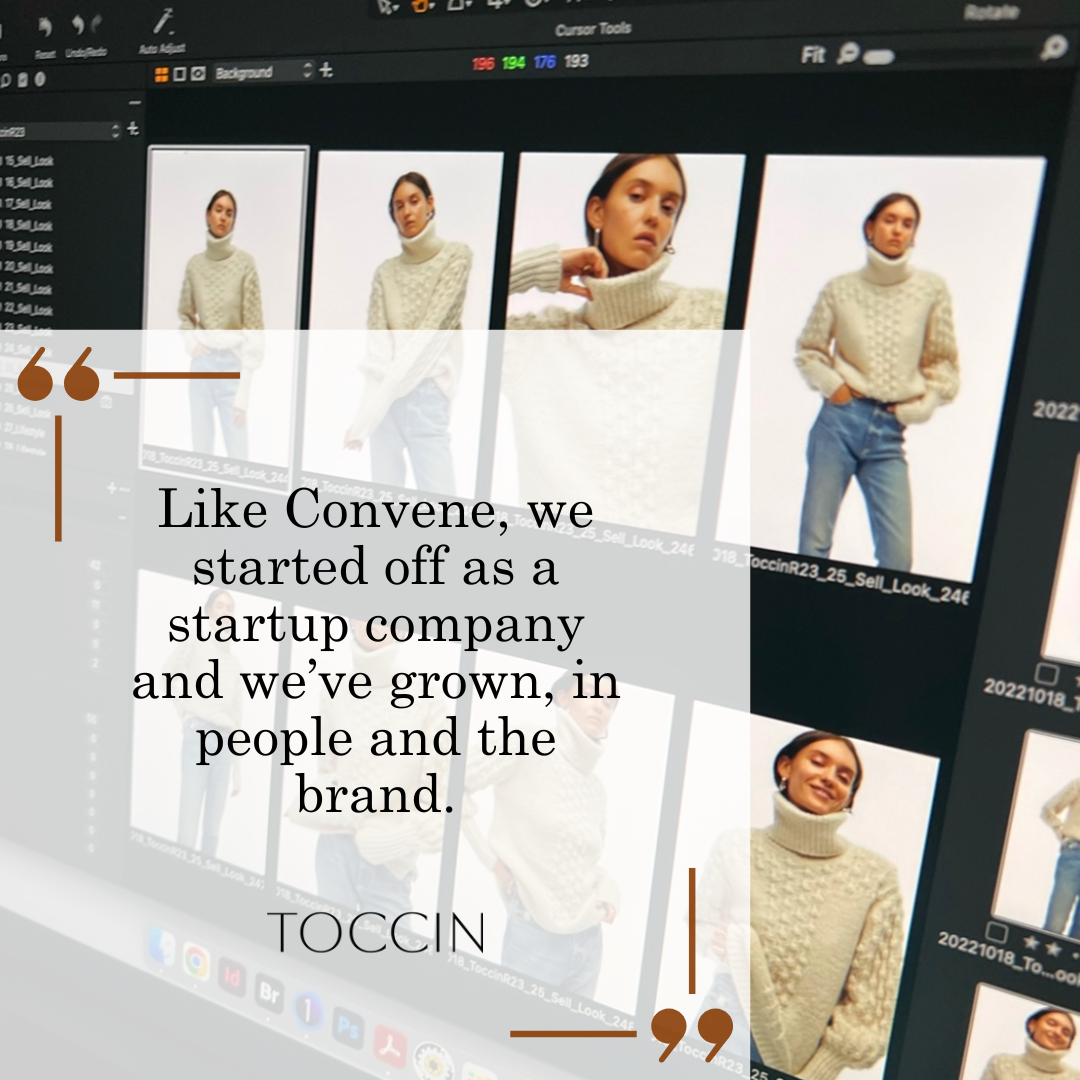Select the first highlighted full-body thumbnail
This screenshot has height=1080, width=1080.
click(x=224, y=307)
